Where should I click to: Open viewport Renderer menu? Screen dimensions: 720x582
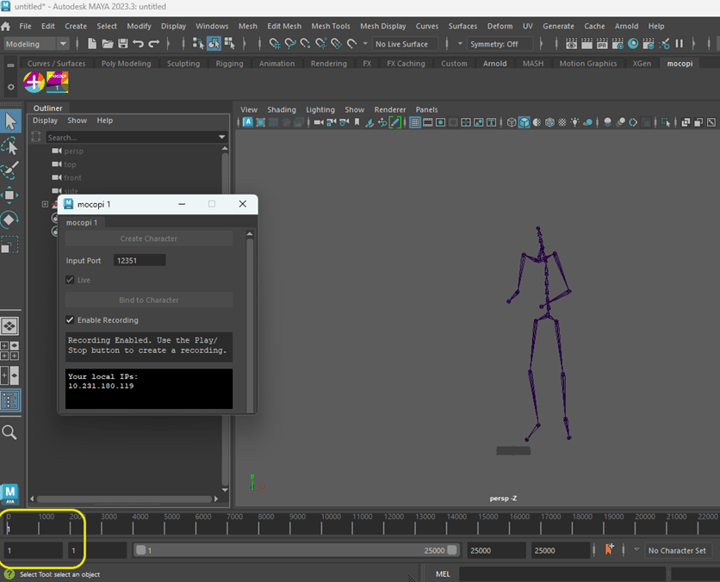click(390, 110)
